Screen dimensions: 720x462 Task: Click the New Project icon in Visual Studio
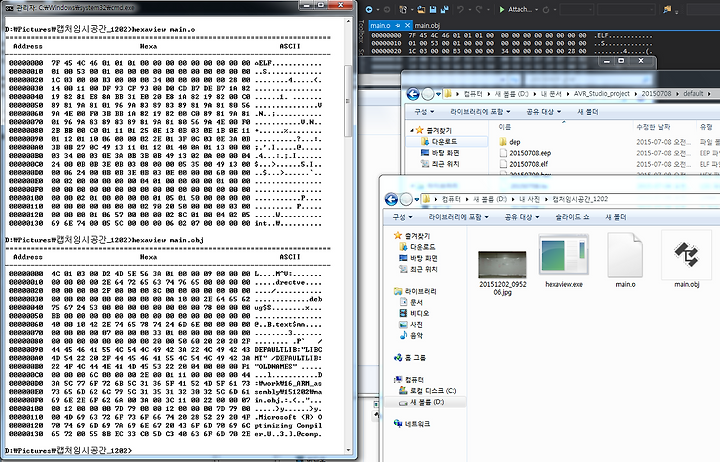coord(403,9)
